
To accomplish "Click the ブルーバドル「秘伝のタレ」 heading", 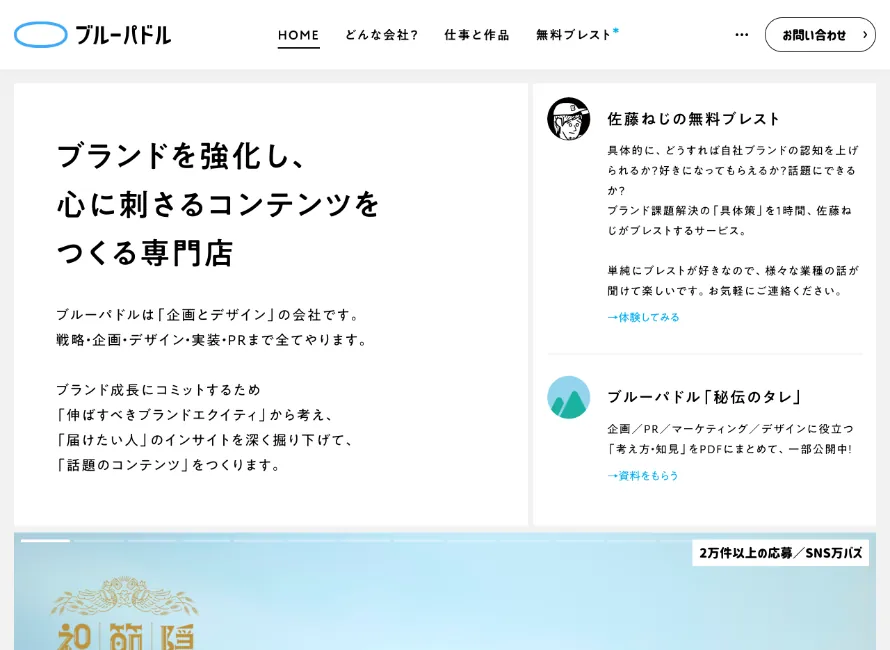I will click(705, 397).
